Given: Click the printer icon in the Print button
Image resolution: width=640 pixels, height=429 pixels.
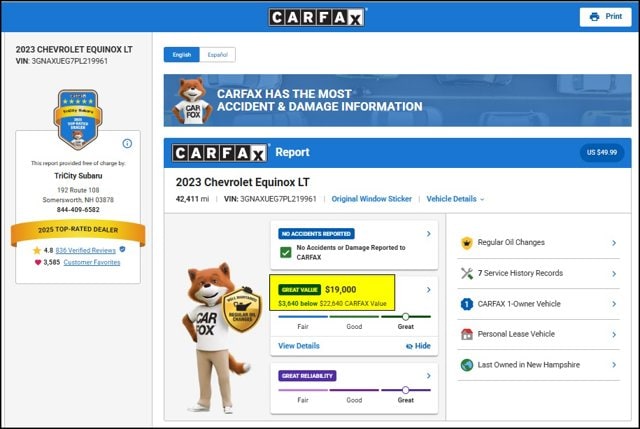Looking at the screenshot, I should [595, 17].
